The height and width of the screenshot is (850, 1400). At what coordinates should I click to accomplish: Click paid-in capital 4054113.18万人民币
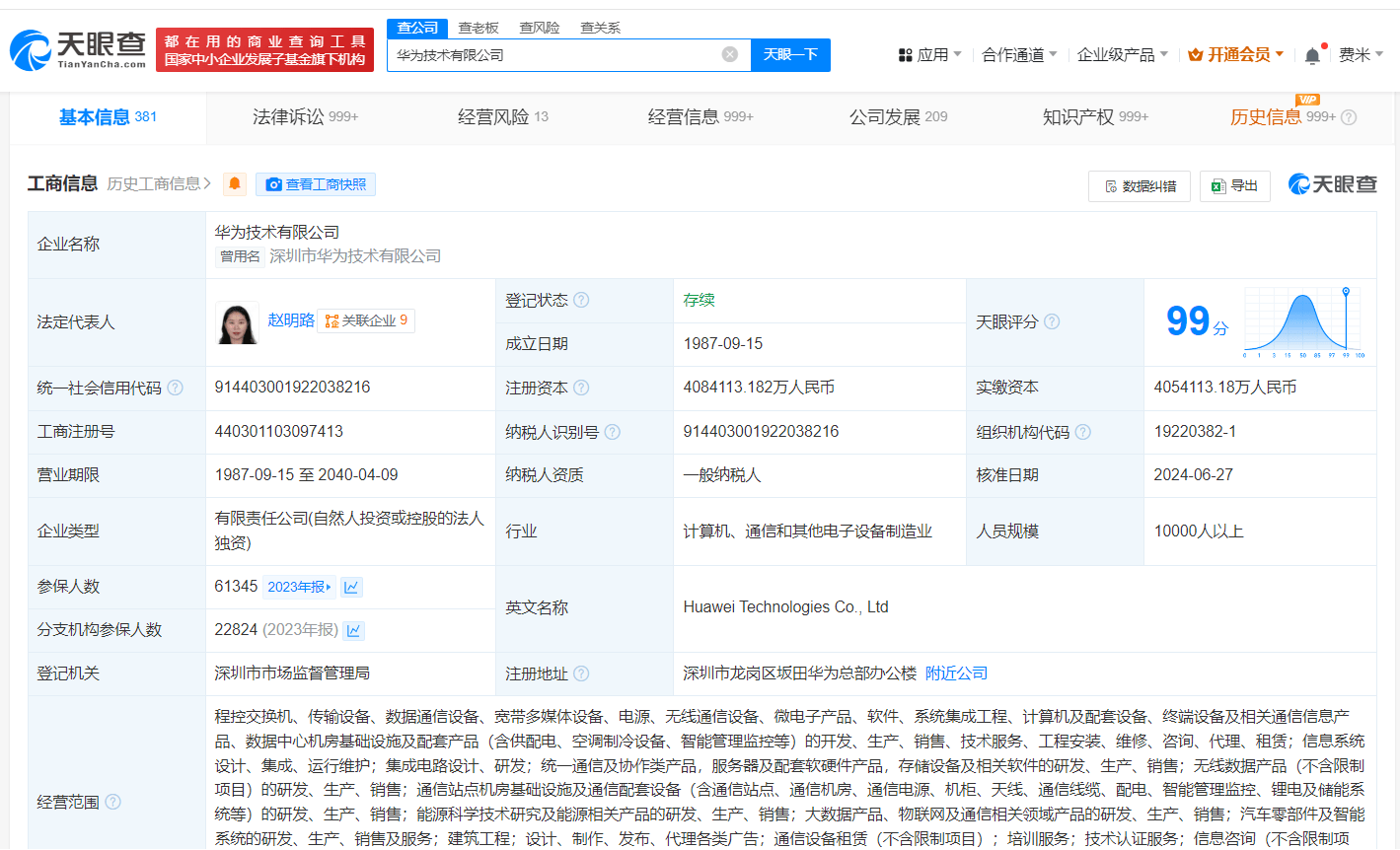coord(1224,388)
